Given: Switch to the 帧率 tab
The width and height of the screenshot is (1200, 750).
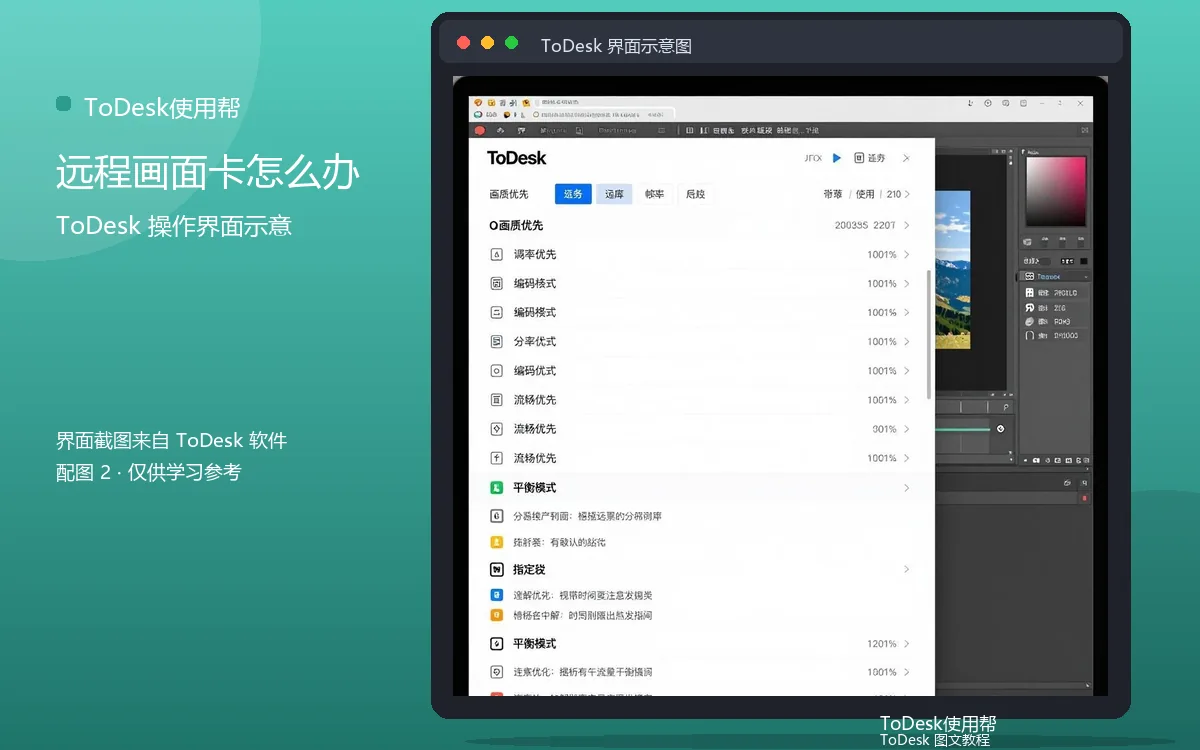Looking at the screenshot, I should tap(654, 194).
